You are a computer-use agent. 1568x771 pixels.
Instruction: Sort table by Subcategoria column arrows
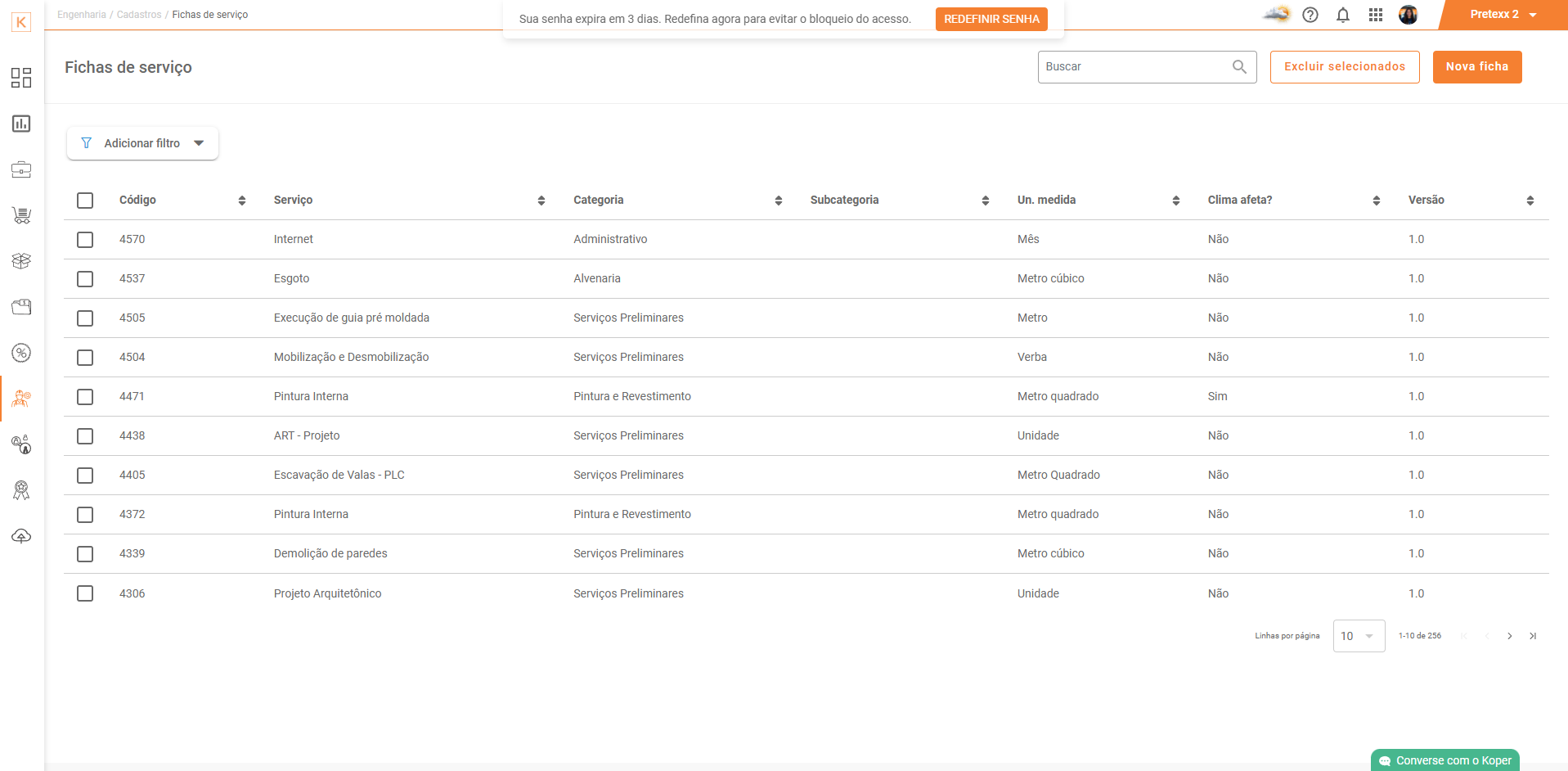(x=986, y=201)
